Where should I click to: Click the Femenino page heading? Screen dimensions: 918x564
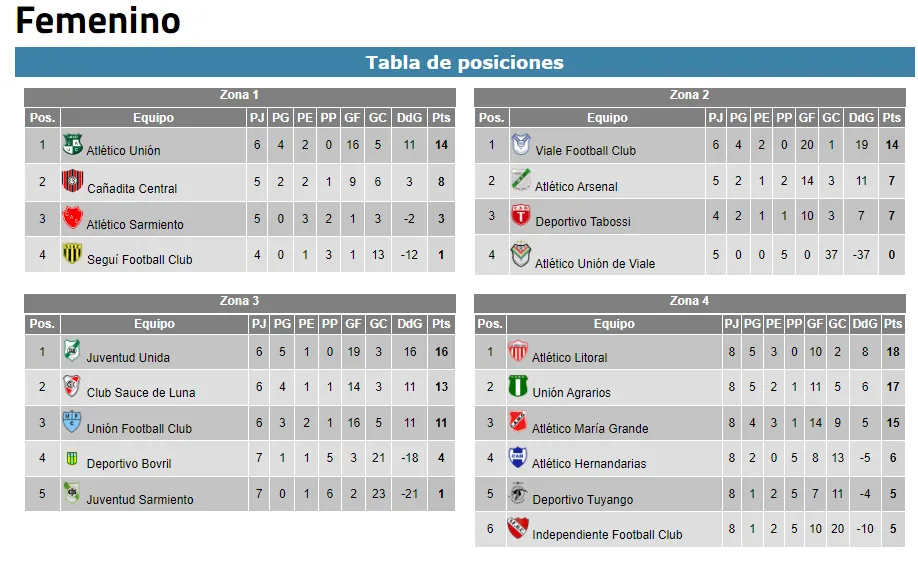point(98,21)
